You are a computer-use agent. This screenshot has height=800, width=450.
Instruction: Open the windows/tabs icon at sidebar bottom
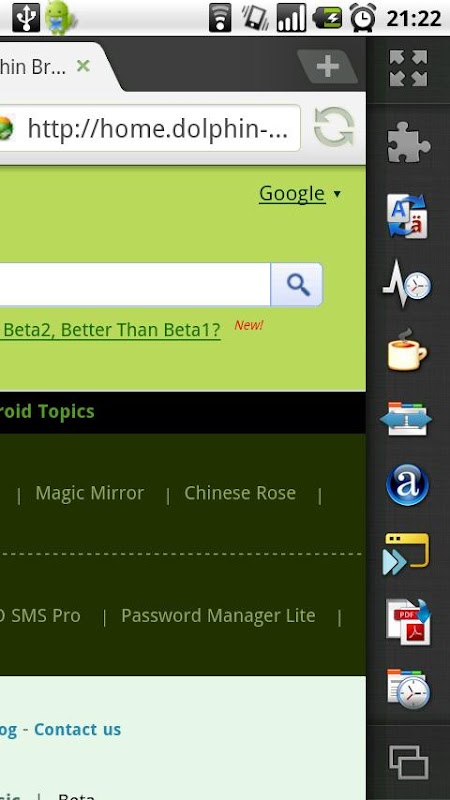click(408, 762)
